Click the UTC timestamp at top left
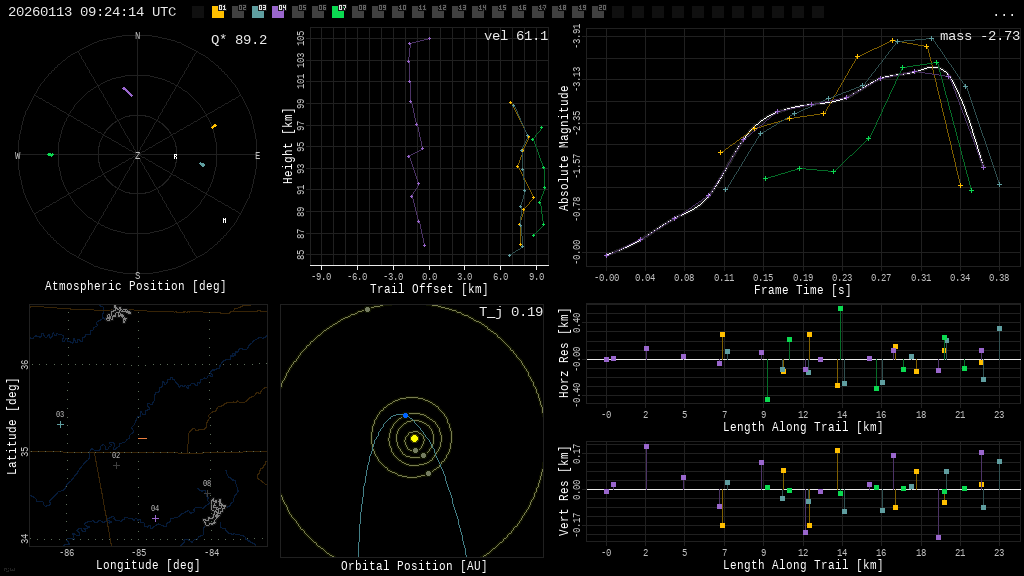The height and width of the screenshot is (576, 1024). [92, 12]
